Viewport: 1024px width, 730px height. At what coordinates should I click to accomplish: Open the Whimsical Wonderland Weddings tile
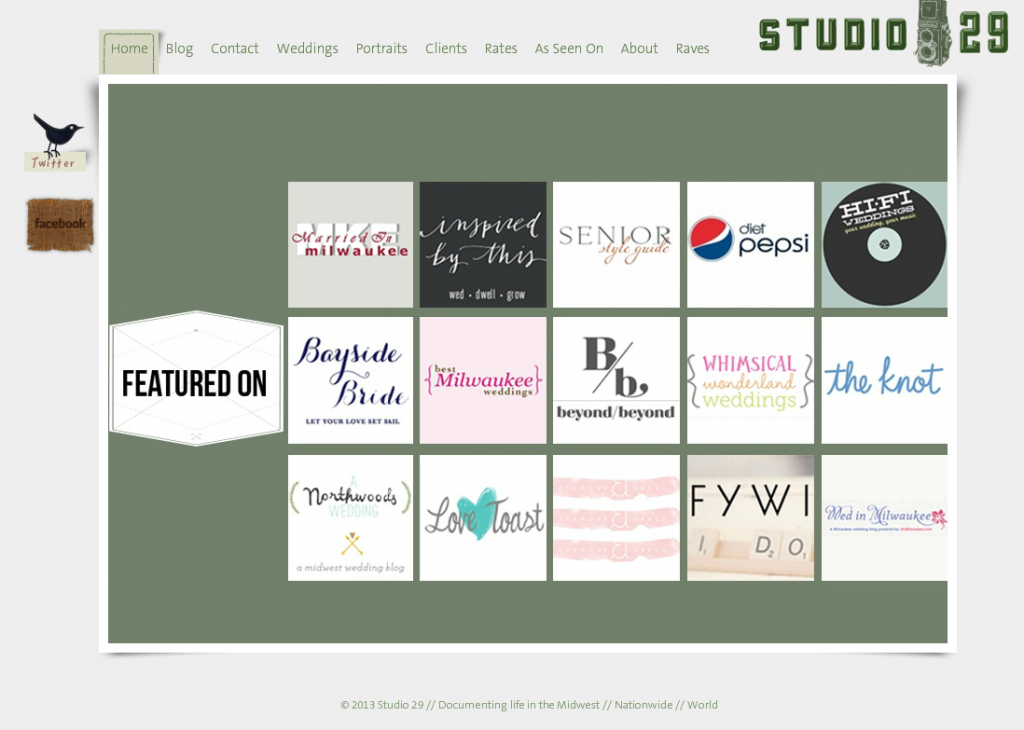[750, 381]
